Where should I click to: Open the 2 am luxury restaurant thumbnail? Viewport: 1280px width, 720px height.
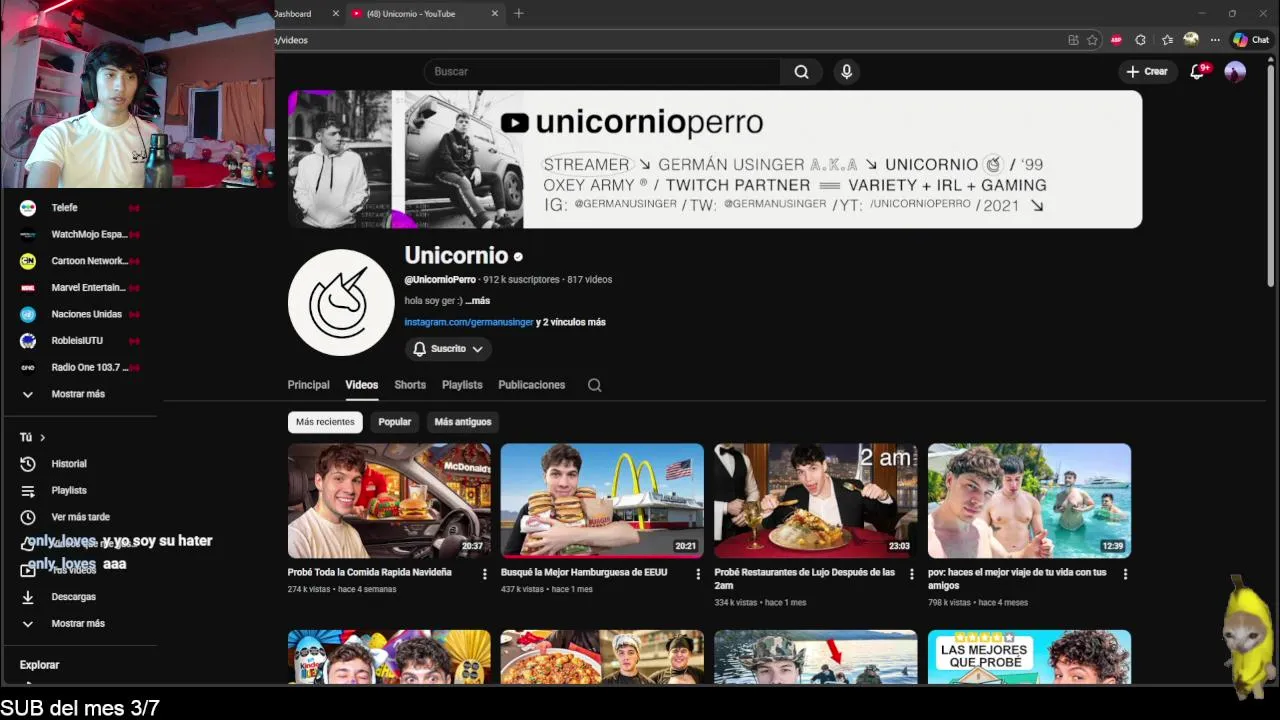click(816, 501)
